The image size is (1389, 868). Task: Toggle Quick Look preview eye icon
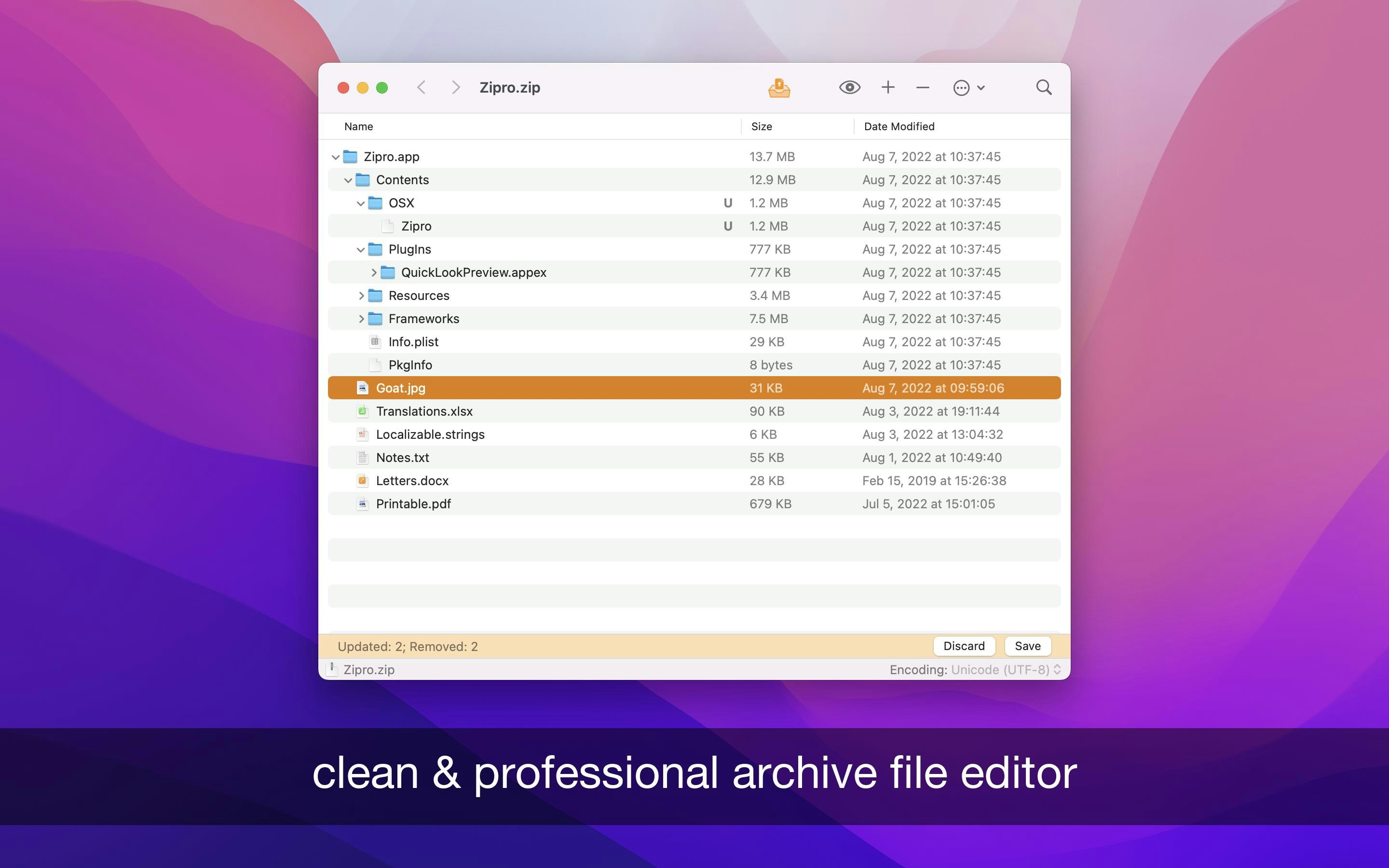tap(849, 87)
